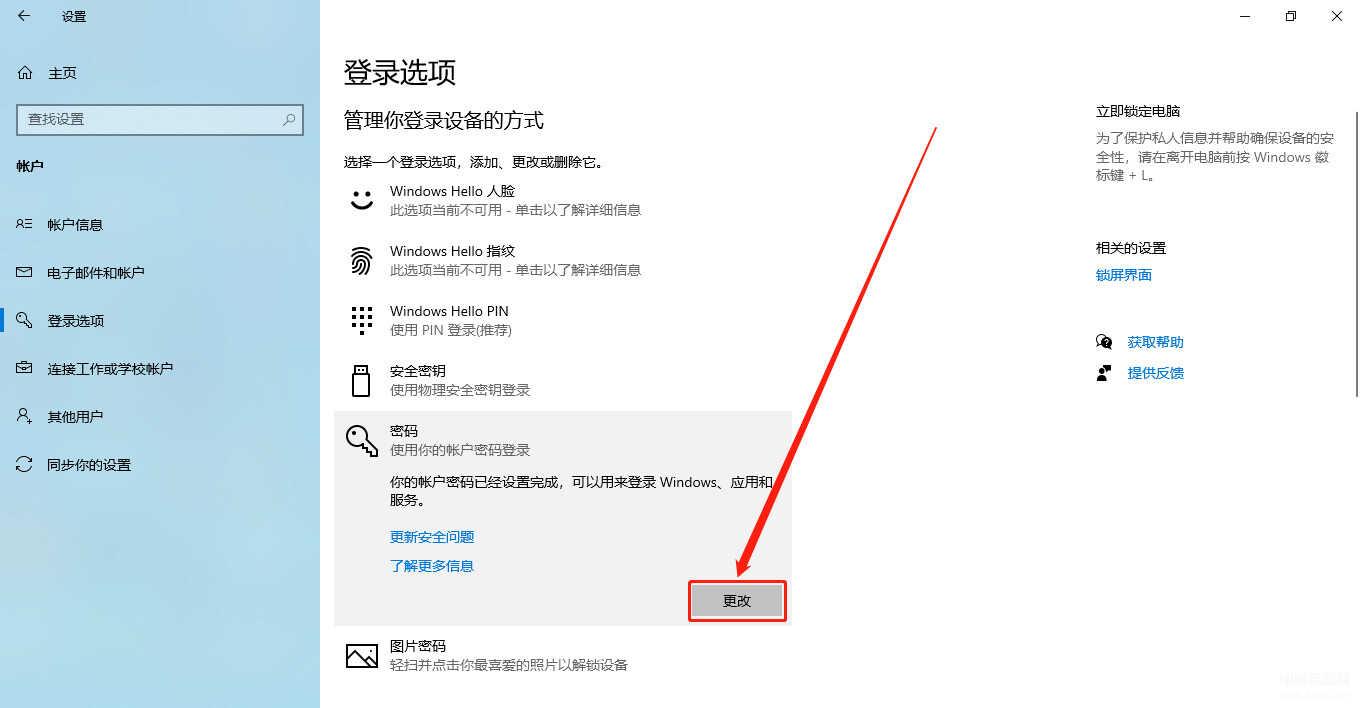Open the 更新安全问题 link
The height and width of the screenshot is (708, 1360).
432,537
